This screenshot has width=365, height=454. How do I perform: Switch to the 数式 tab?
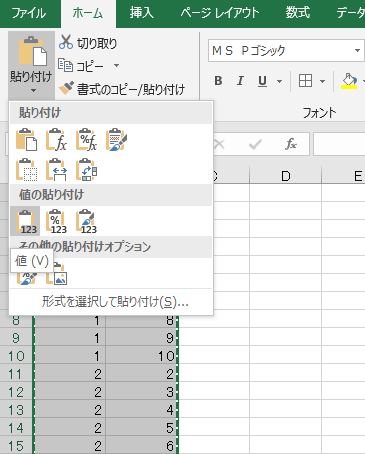pos(298,13)
